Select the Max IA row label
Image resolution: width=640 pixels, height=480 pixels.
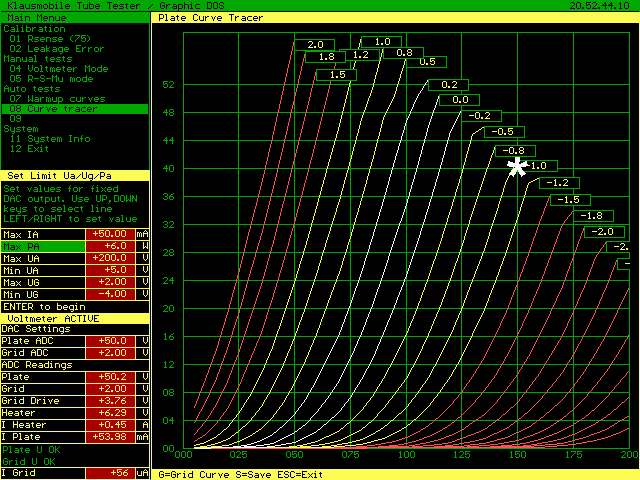[x=43, y=235]
